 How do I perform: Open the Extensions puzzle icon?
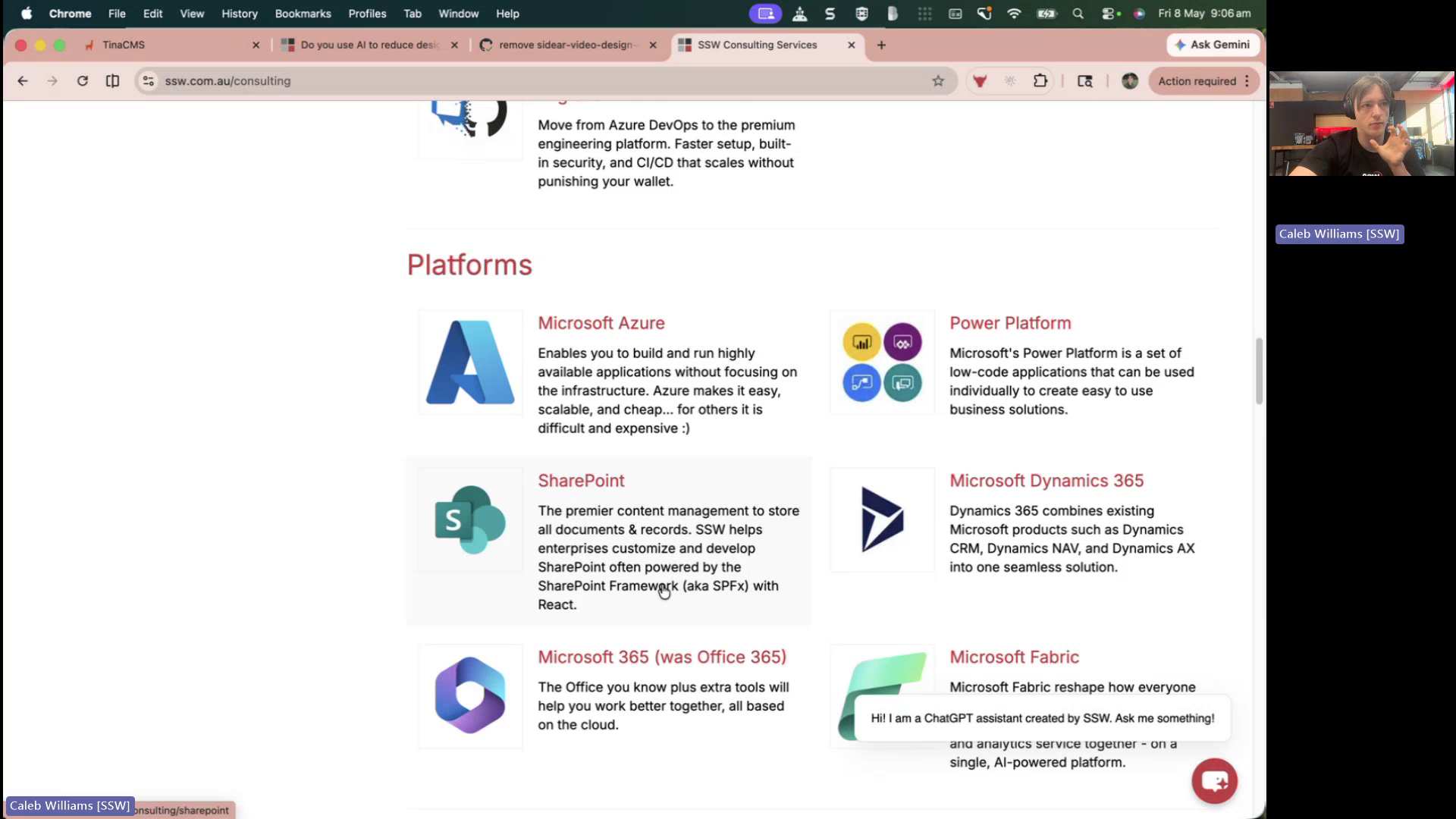coord(1040,81)
